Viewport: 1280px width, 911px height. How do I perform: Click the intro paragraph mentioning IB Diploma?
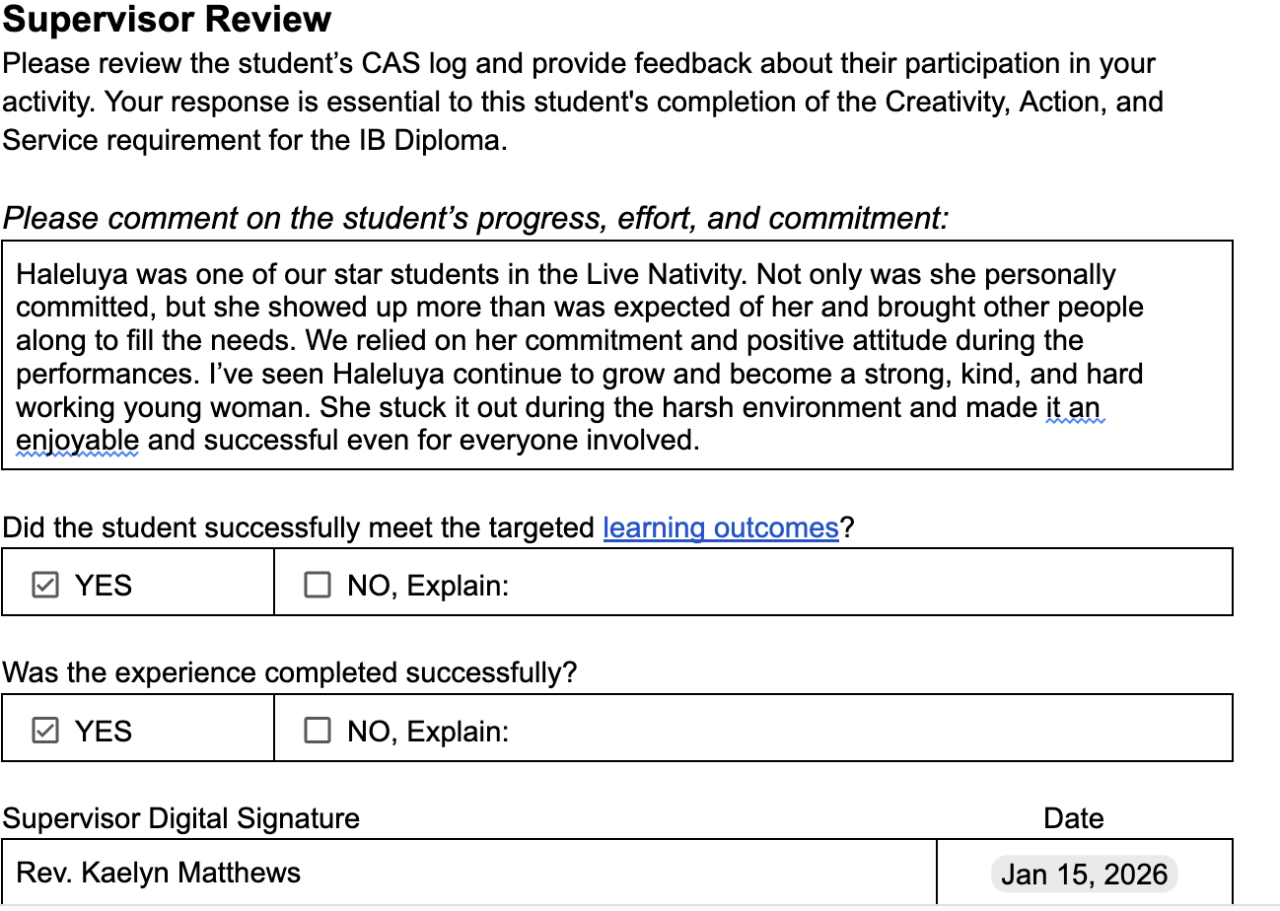(x=583, y=102)
